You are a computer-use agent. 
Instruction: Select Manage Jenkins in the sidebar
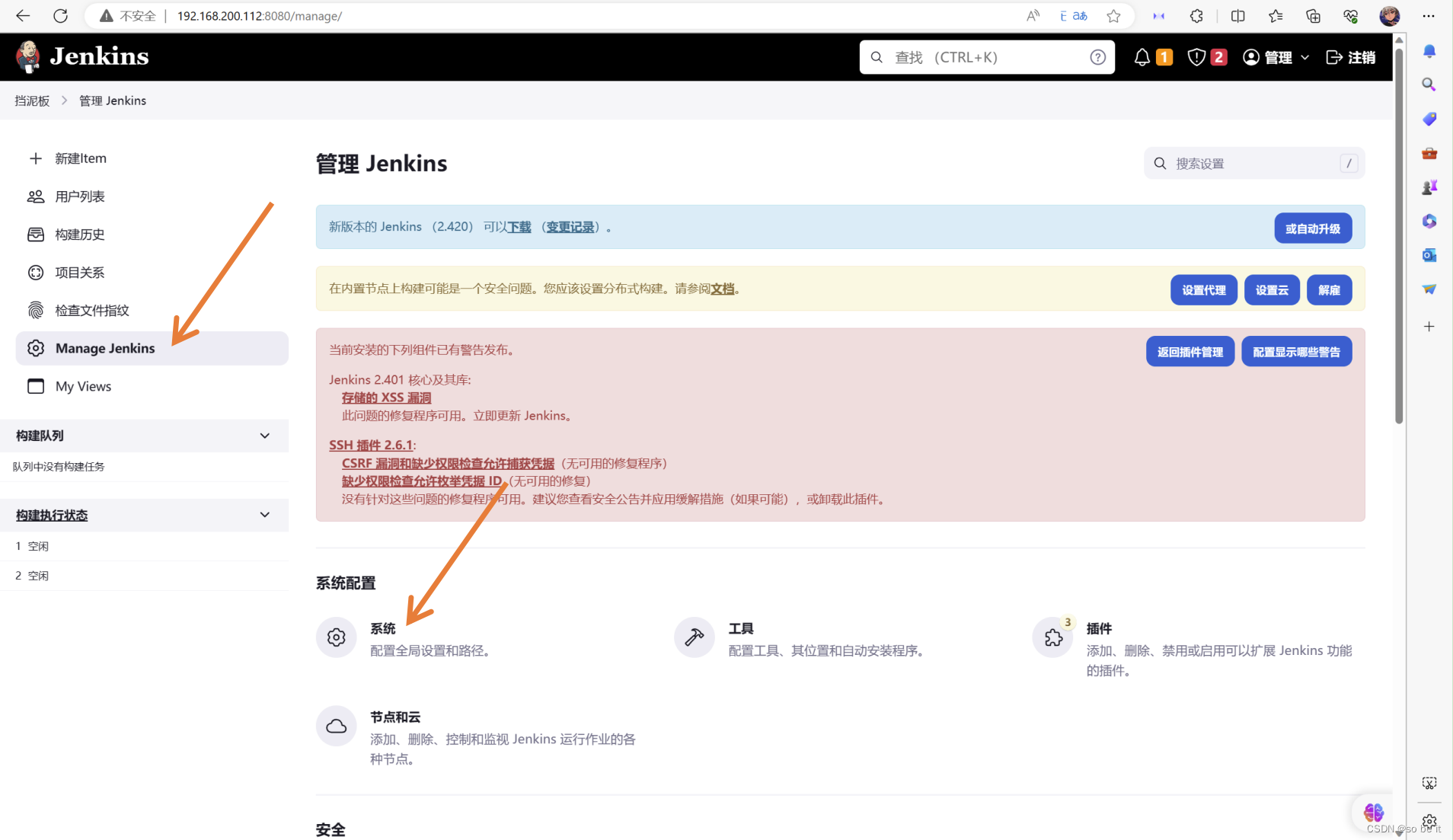[152, 348]
